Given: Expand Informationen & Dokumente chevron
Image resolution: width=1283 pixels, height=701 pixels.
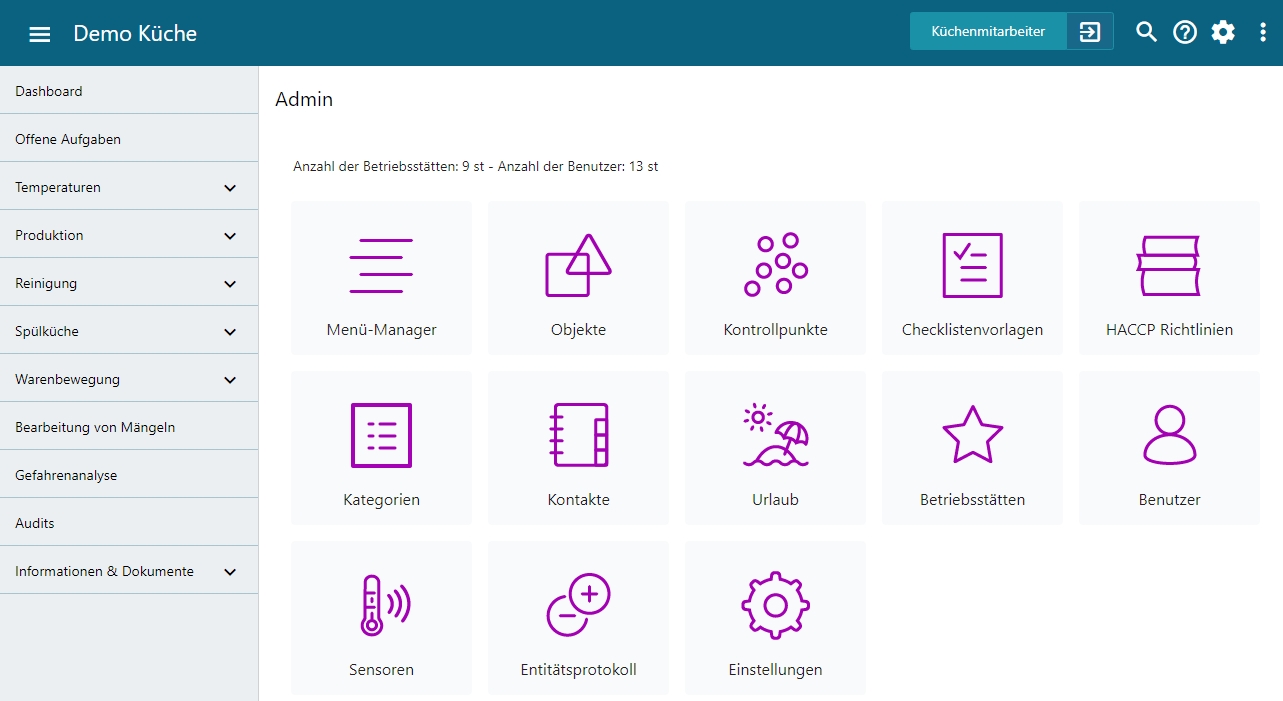Looking at the screenshot, I should pyautogui.click(x=230, y=572).
